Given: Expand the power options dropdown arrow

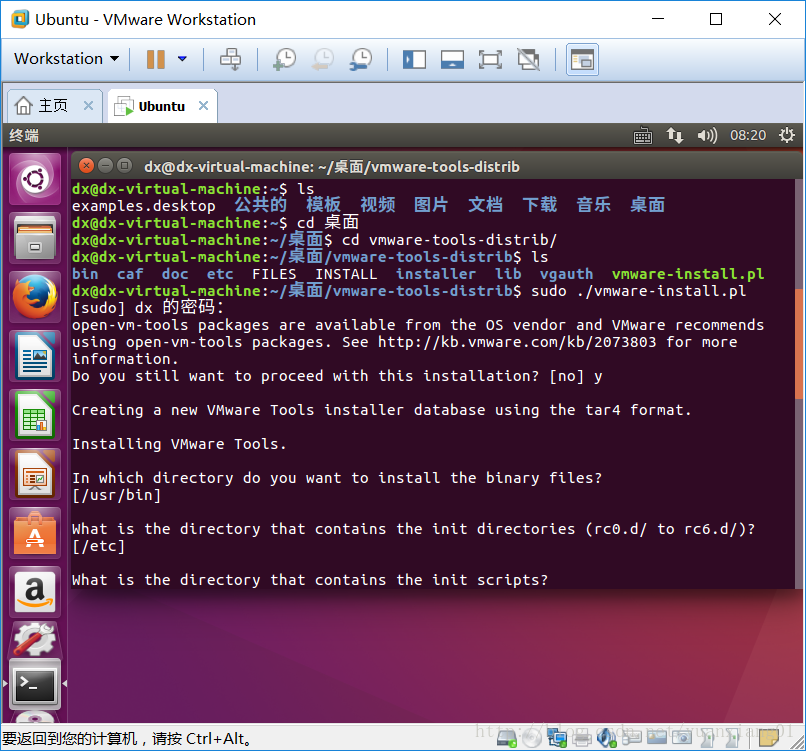Looking at the screenshot, I should pyautogui.click(x=182, y=59).
